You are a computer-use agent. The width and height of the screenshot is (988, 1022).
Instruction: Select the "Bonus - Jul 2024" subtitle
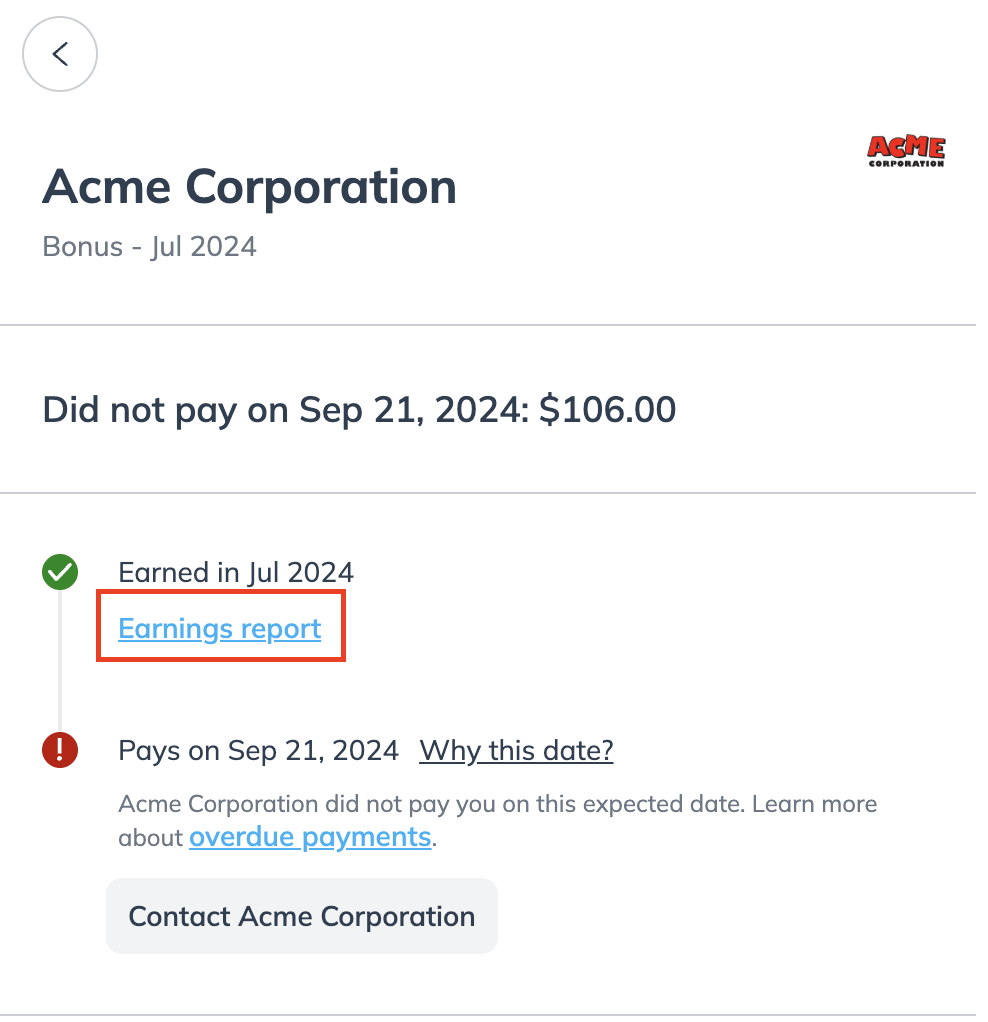tap(149, 246)
